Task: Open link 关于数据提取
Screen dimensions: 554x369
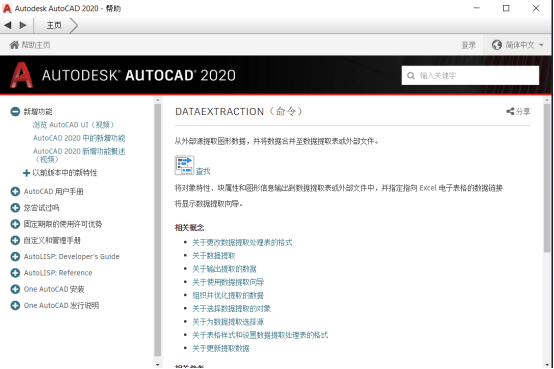Action: pyautogui.click(x=214, y=256)
